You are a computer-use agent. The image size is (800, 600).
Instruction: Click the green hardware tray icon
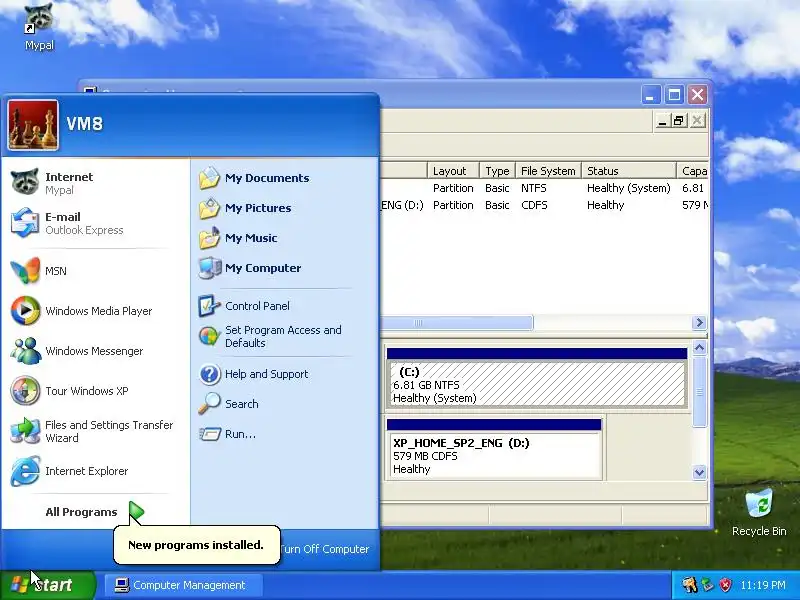tap(707, 585)
